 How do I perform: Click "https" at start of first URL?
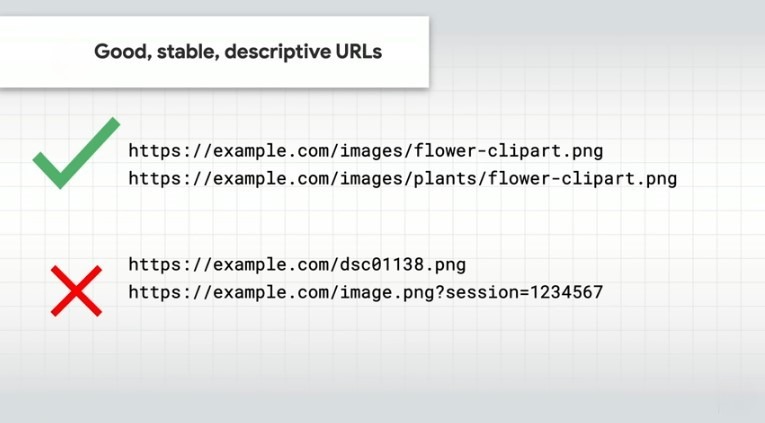153,151
